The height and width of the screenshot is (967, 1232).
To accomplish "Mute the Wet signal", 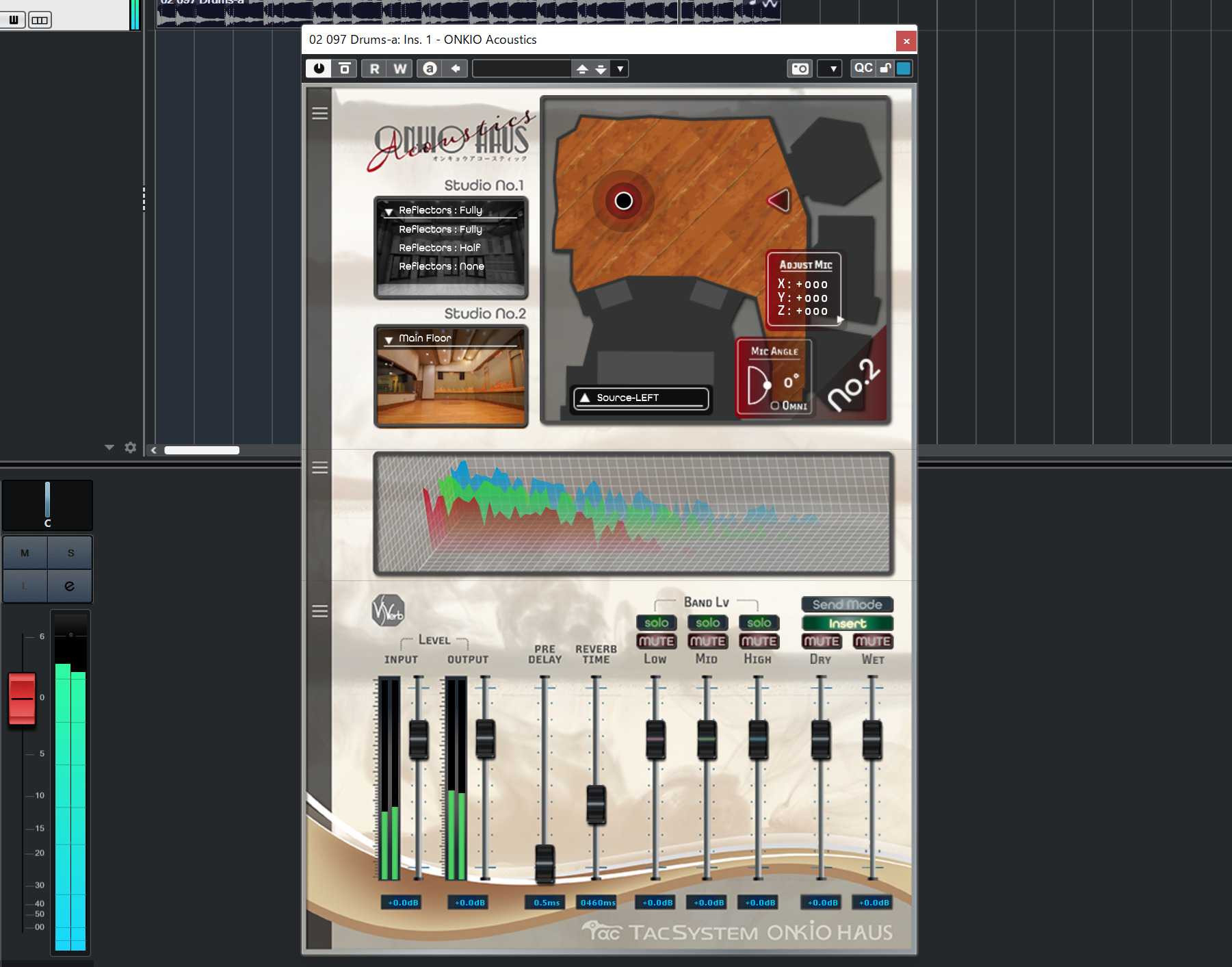I will pyautogui.click(x=873, y=641).
